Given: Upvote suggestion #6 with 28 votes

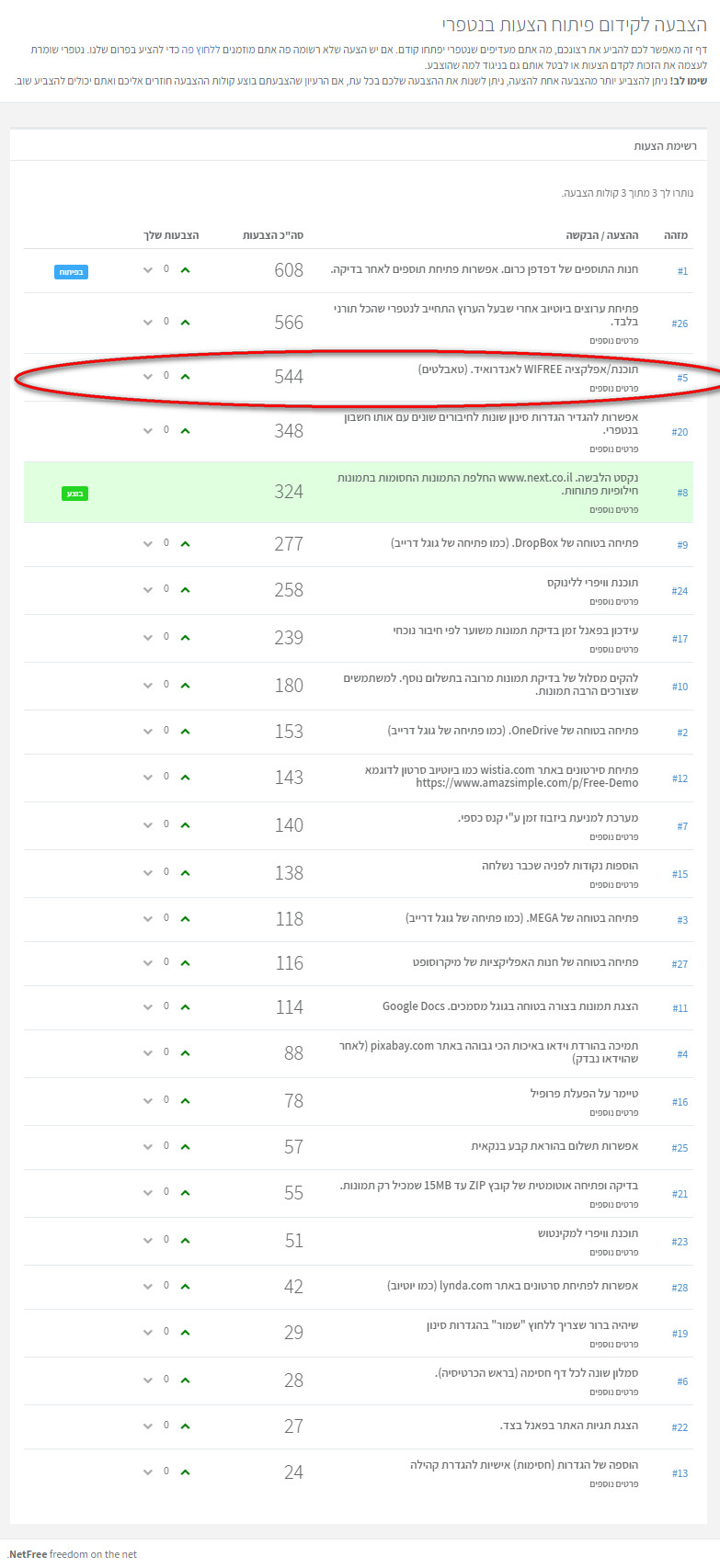Looking at the screenshot, I should click(x=185, y=1381).
